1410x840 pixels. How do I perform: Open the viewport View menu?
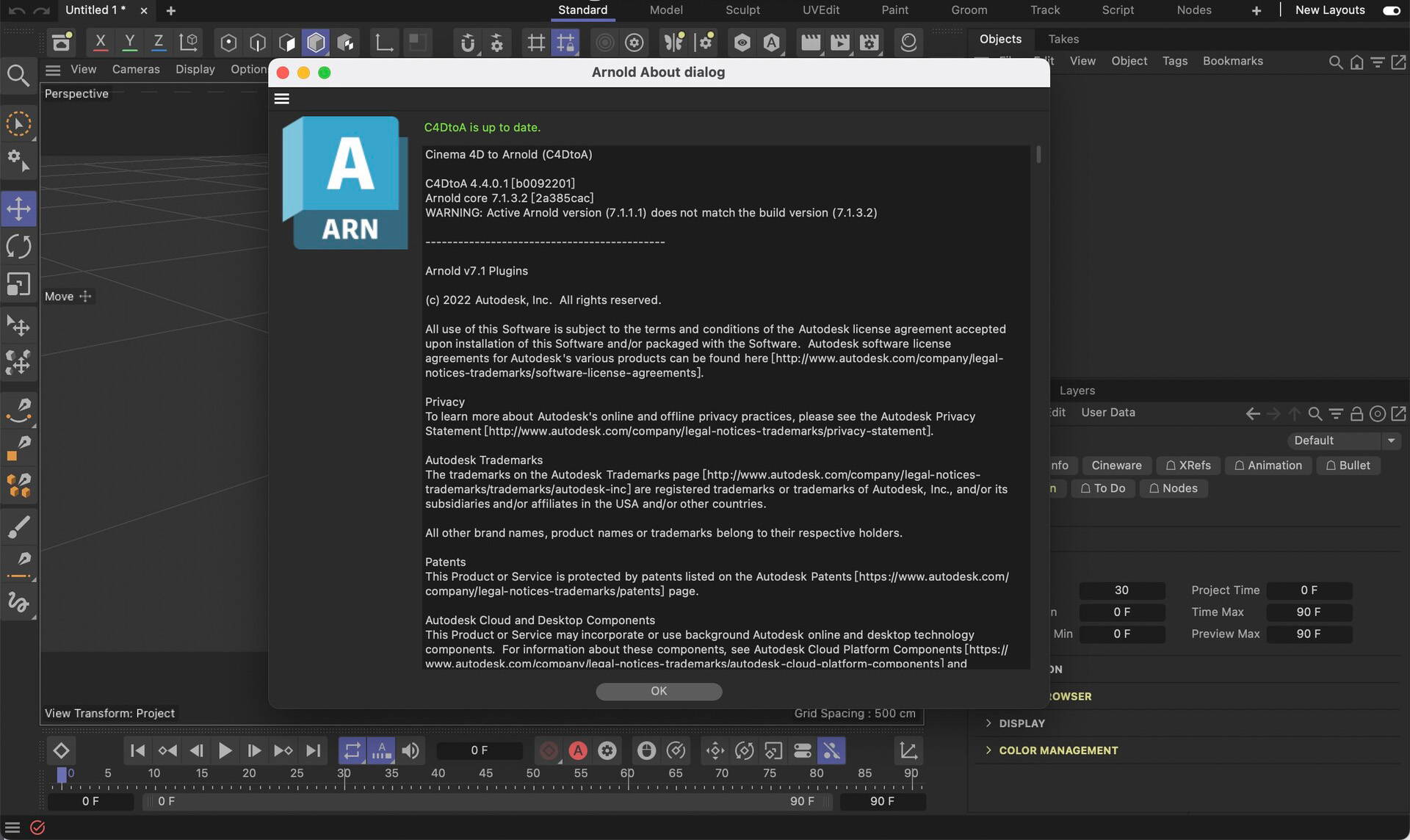[x=83, y=69]
